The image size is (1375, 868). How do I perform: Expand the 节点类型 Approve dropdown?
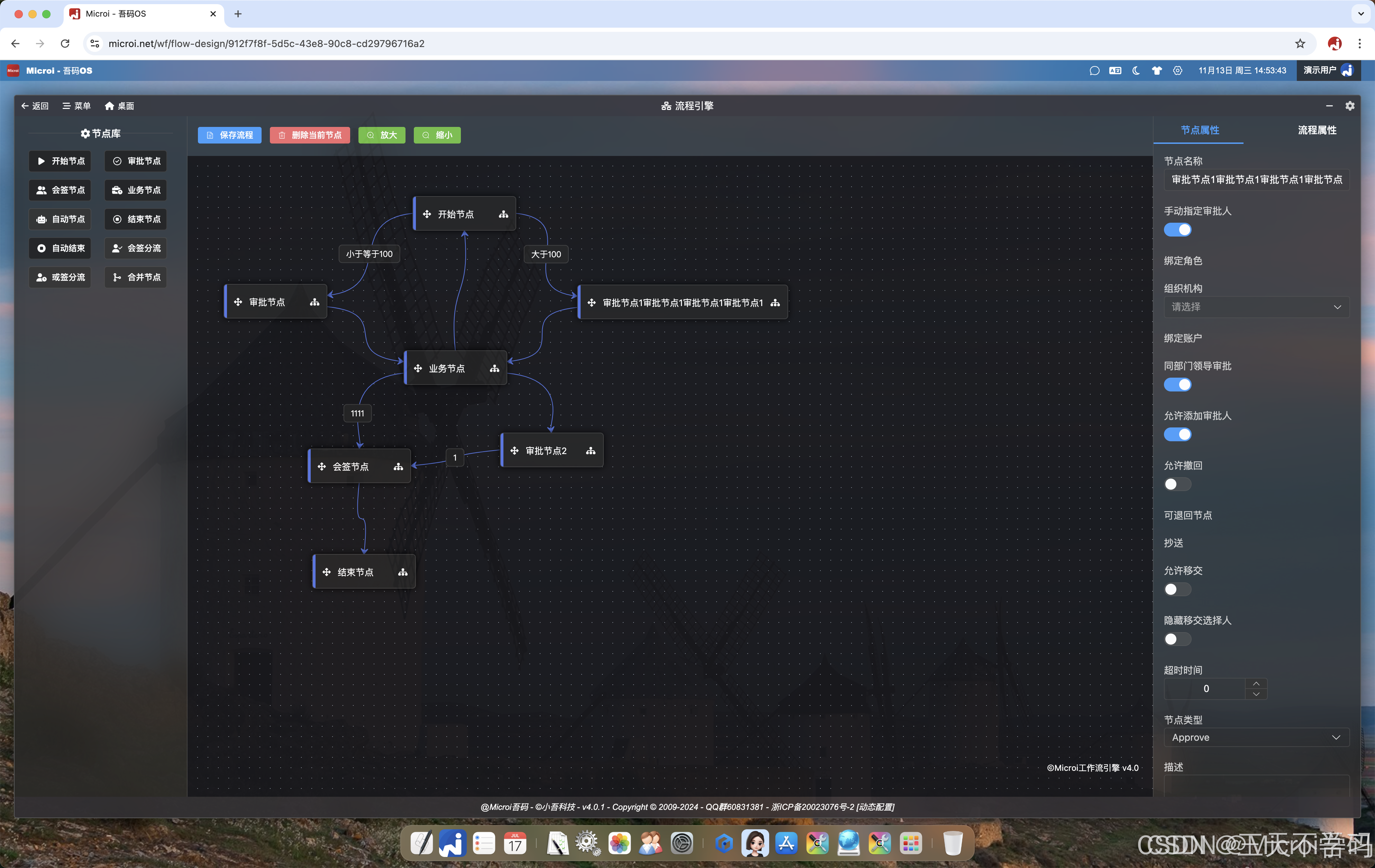click(1256, 737)
